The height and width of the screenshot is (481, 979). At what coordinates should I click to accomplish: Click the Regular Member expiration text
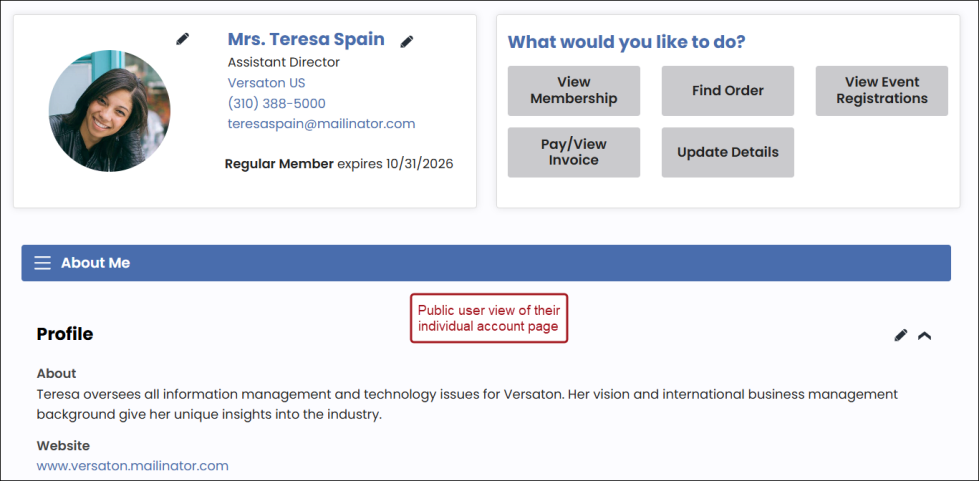pos(338,163)
